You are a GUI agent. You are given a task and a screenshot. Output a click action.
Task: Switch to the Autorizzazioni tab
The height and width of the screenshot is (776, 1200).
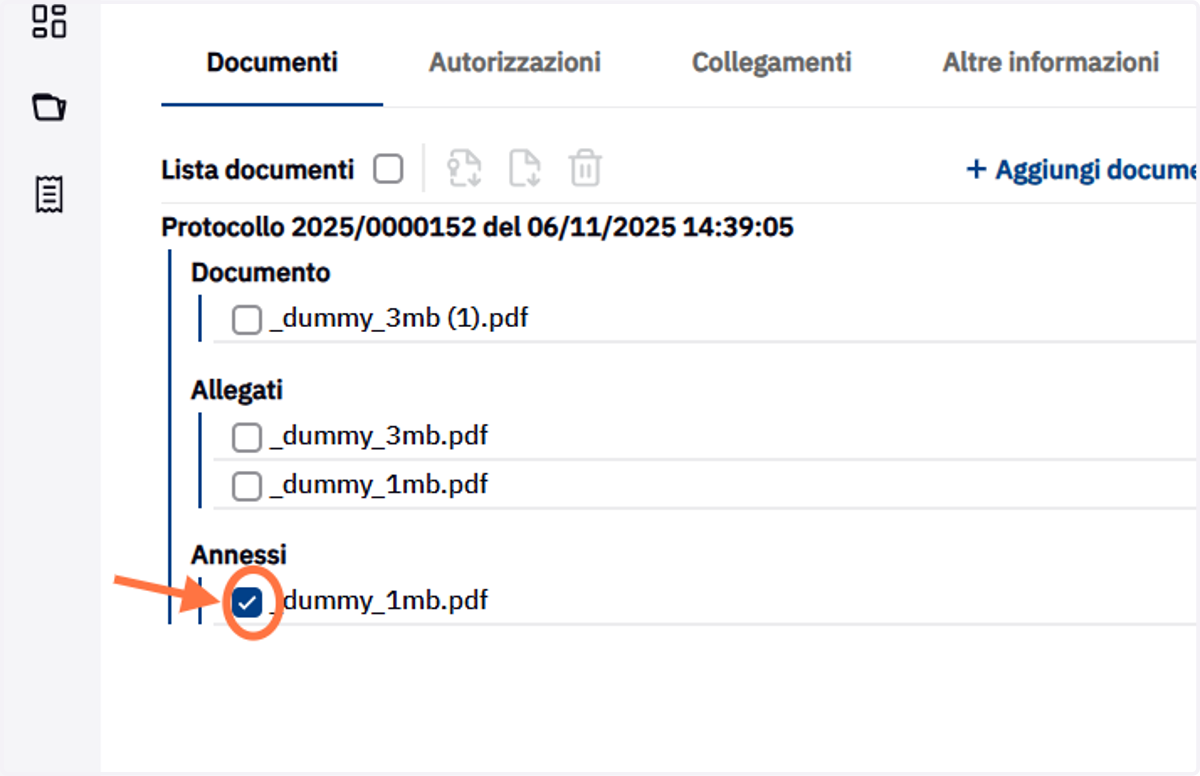(x=515, y=62)
